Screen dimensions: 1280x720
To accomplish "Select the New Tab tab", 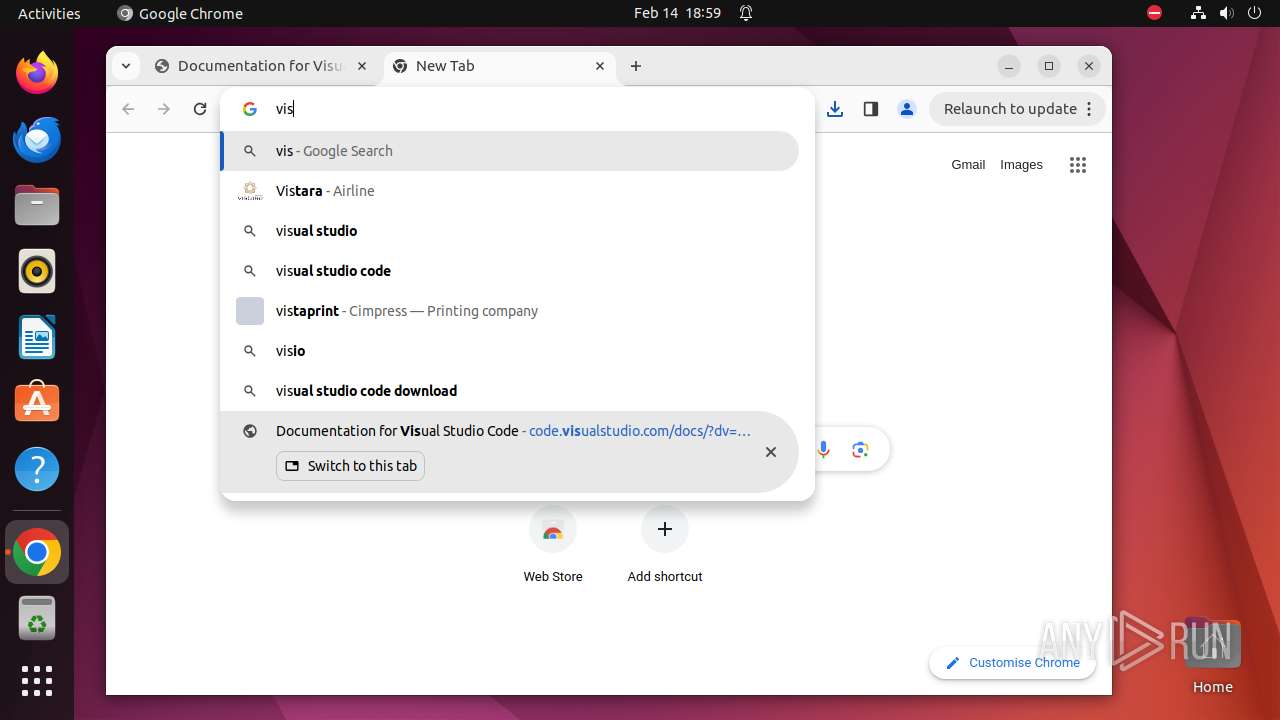I will click(500, 66).
